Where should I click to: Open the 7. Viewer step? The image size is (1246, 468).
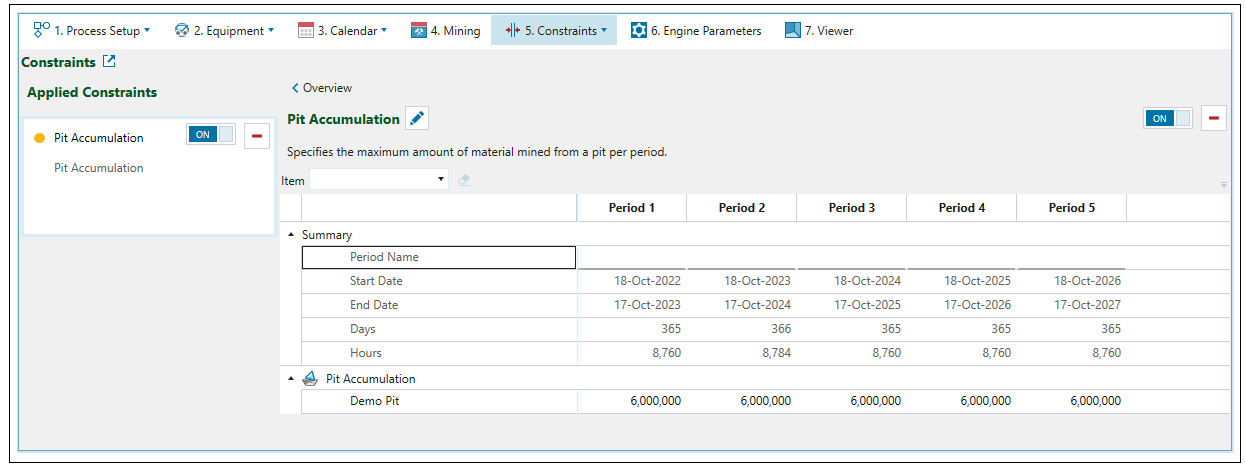(819, 31)
